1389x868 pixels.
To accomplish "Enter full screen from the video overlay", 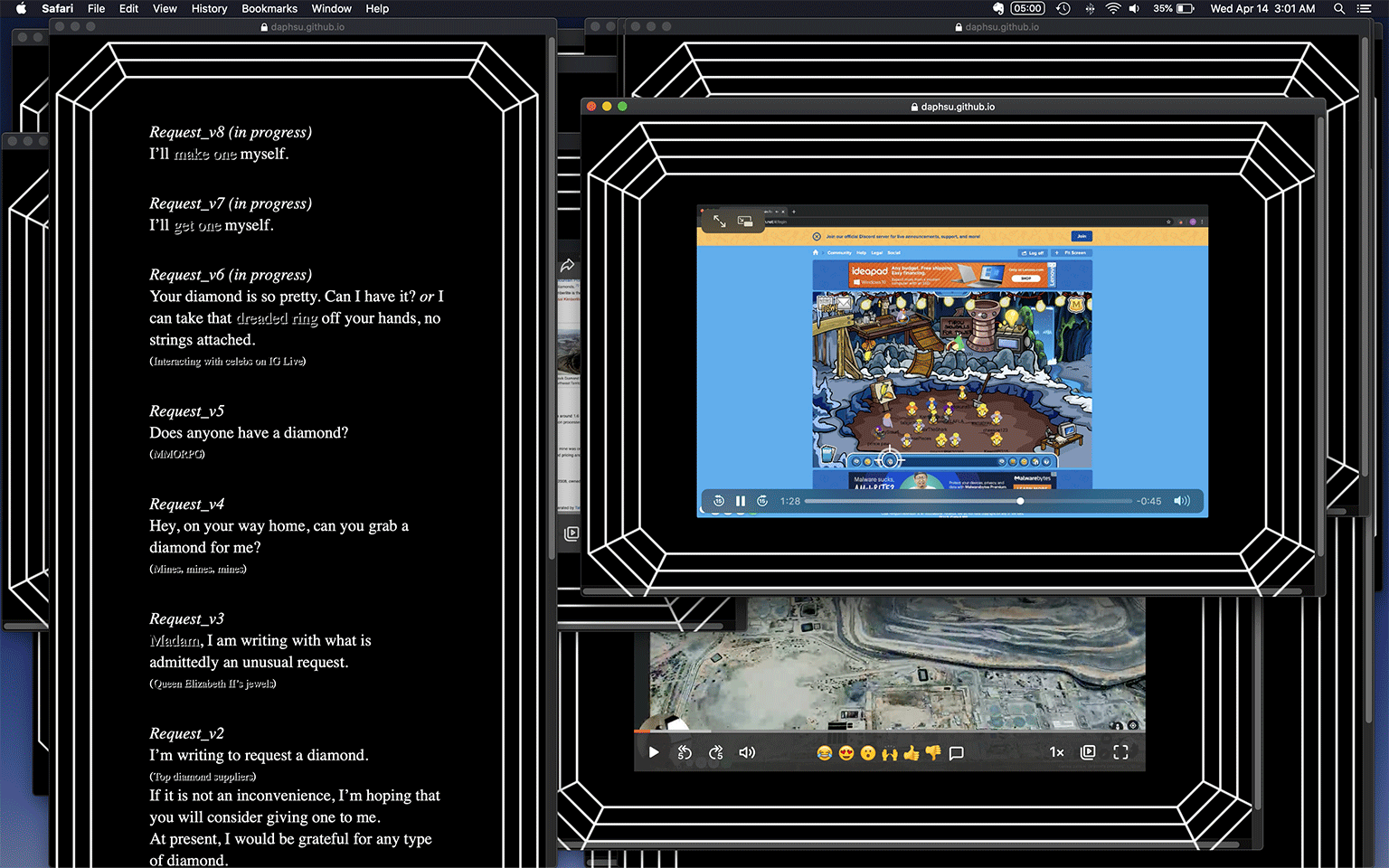I will [720, 221].
